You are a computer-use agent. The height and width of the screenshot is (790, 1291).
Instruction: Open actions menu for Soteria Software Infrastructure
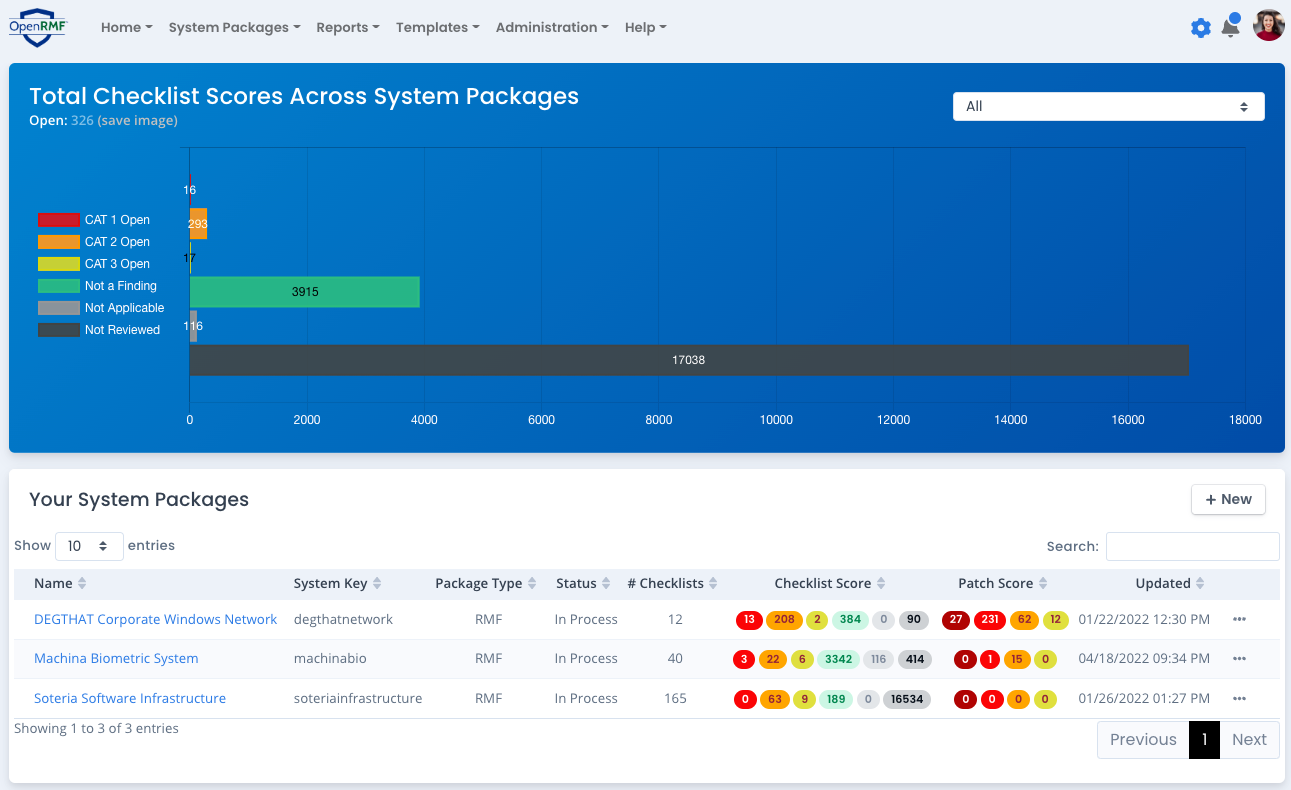coord(1239,698)
